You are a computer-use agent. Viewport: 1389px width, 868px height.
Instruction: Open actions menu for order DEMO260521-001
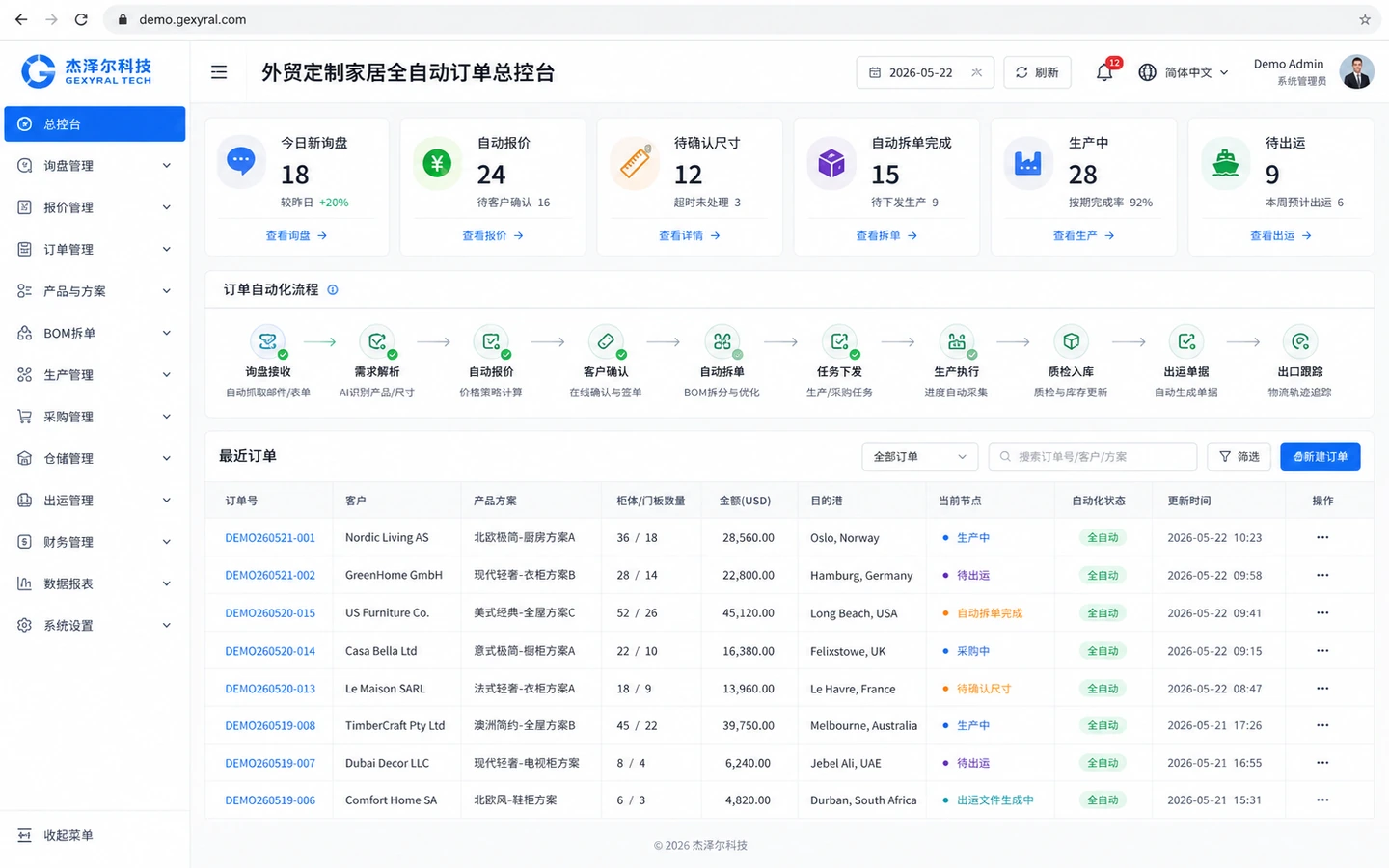(x=1322, y=537)
